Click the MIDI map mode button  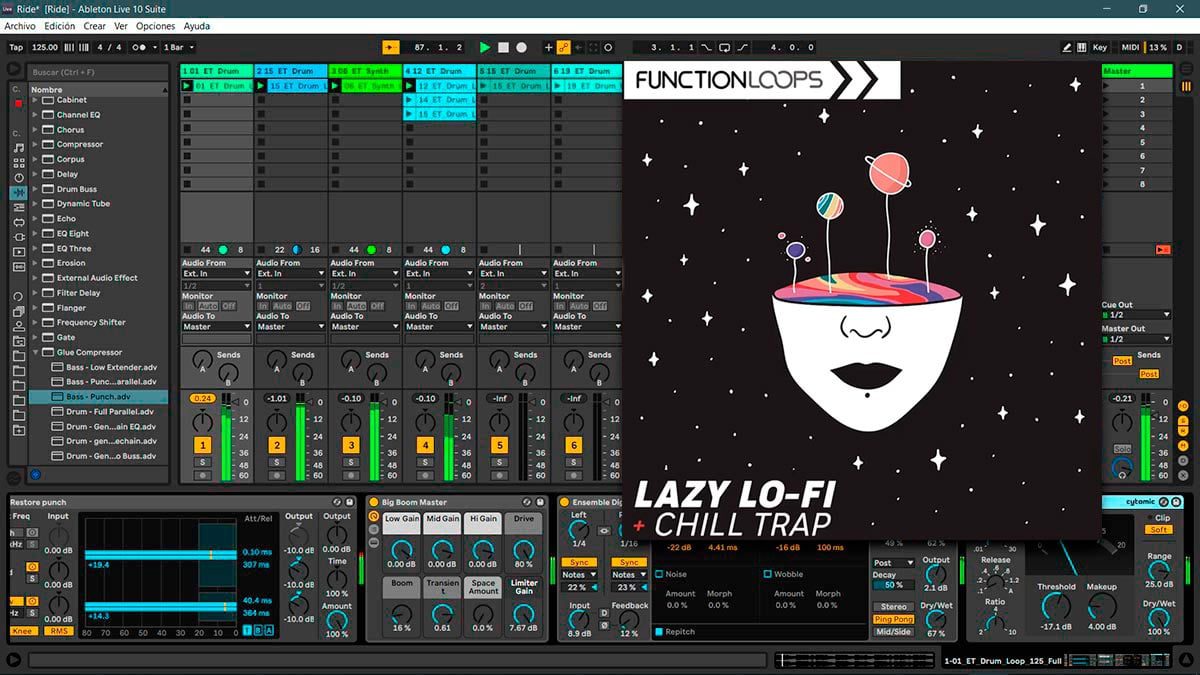coord(1130,47)
